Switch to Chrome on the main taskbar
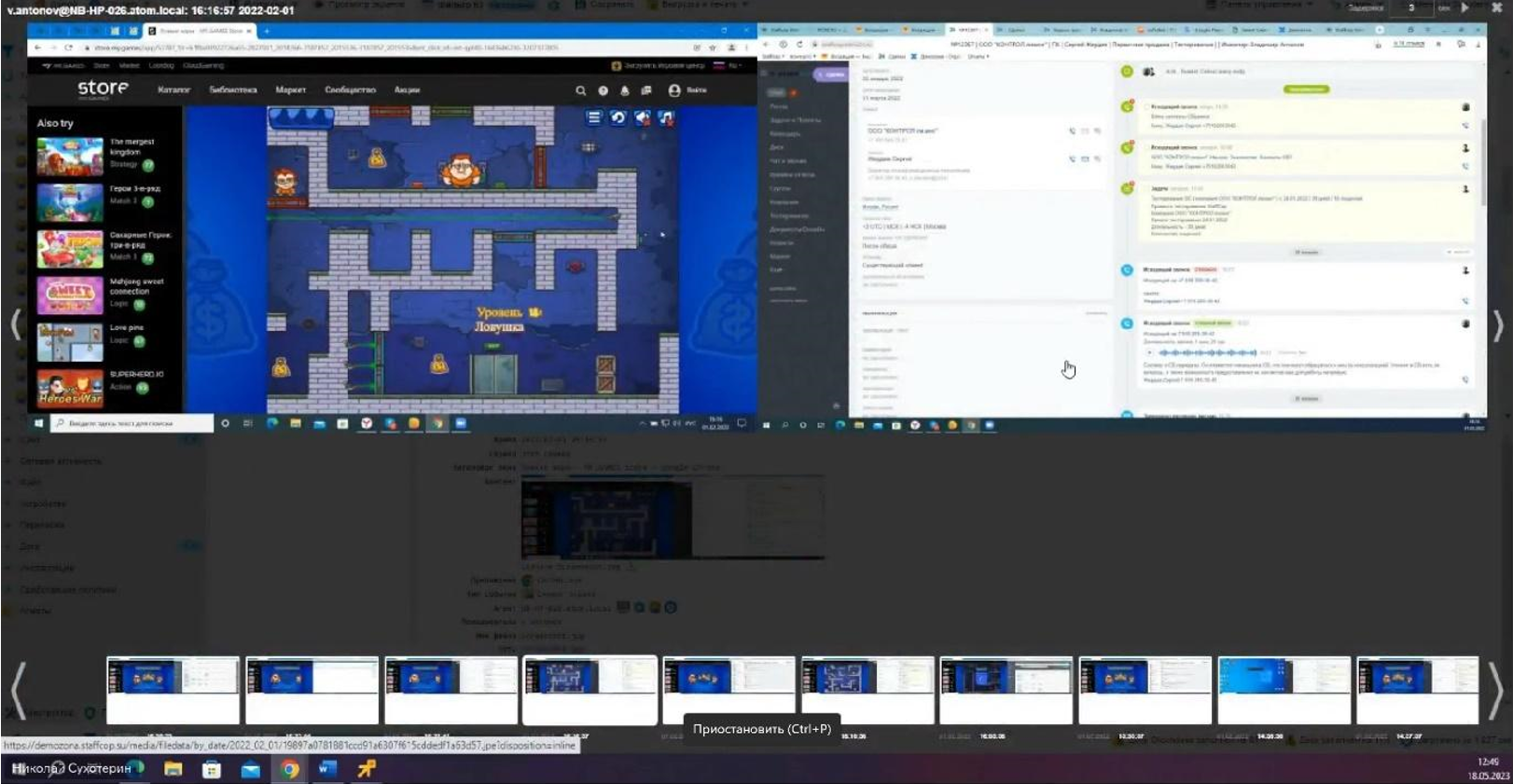The height and width of the screenshot is (784, 1513). [289, 769]
